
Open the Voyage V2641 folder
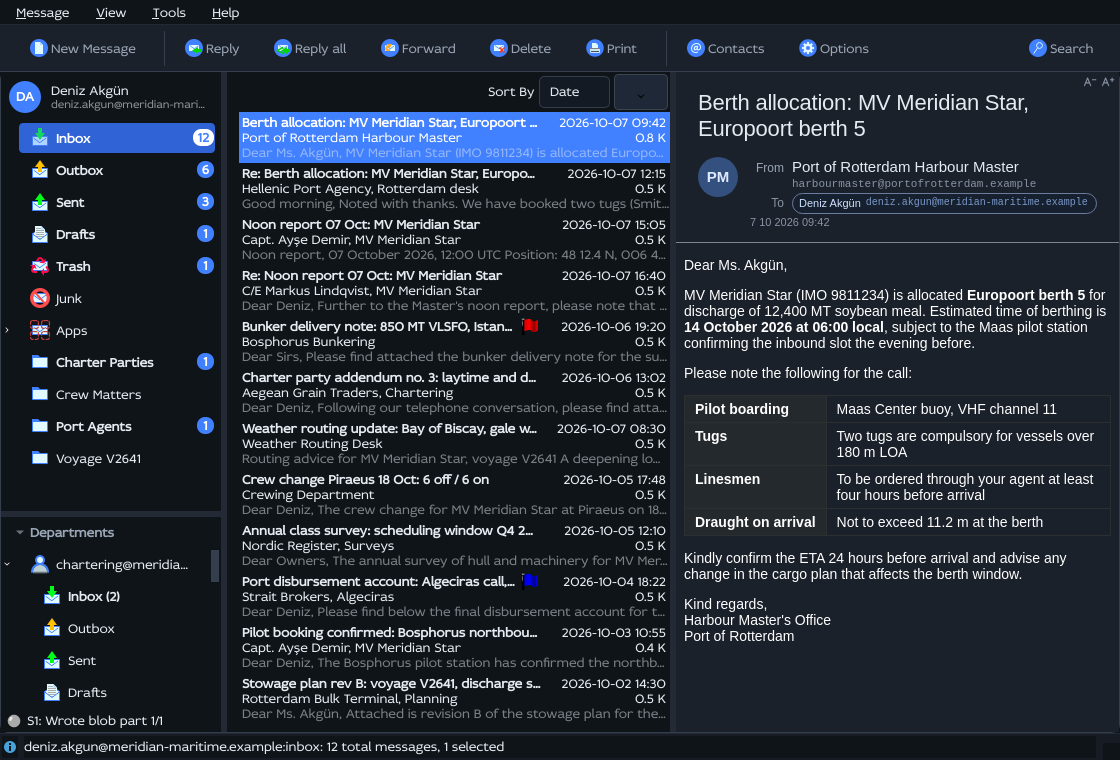pos(117,458)
